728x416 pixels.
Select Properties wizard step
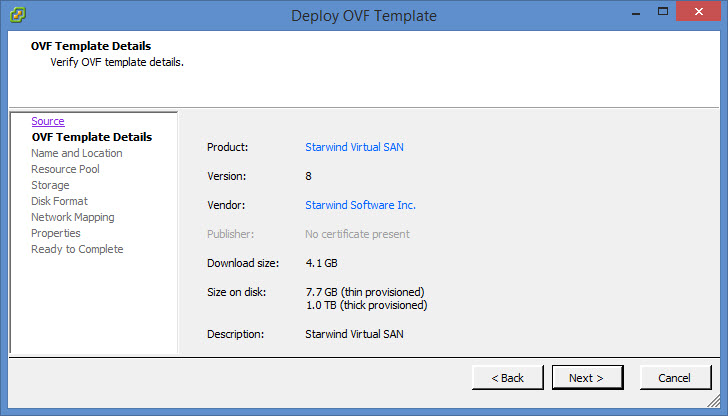(56, 233)
